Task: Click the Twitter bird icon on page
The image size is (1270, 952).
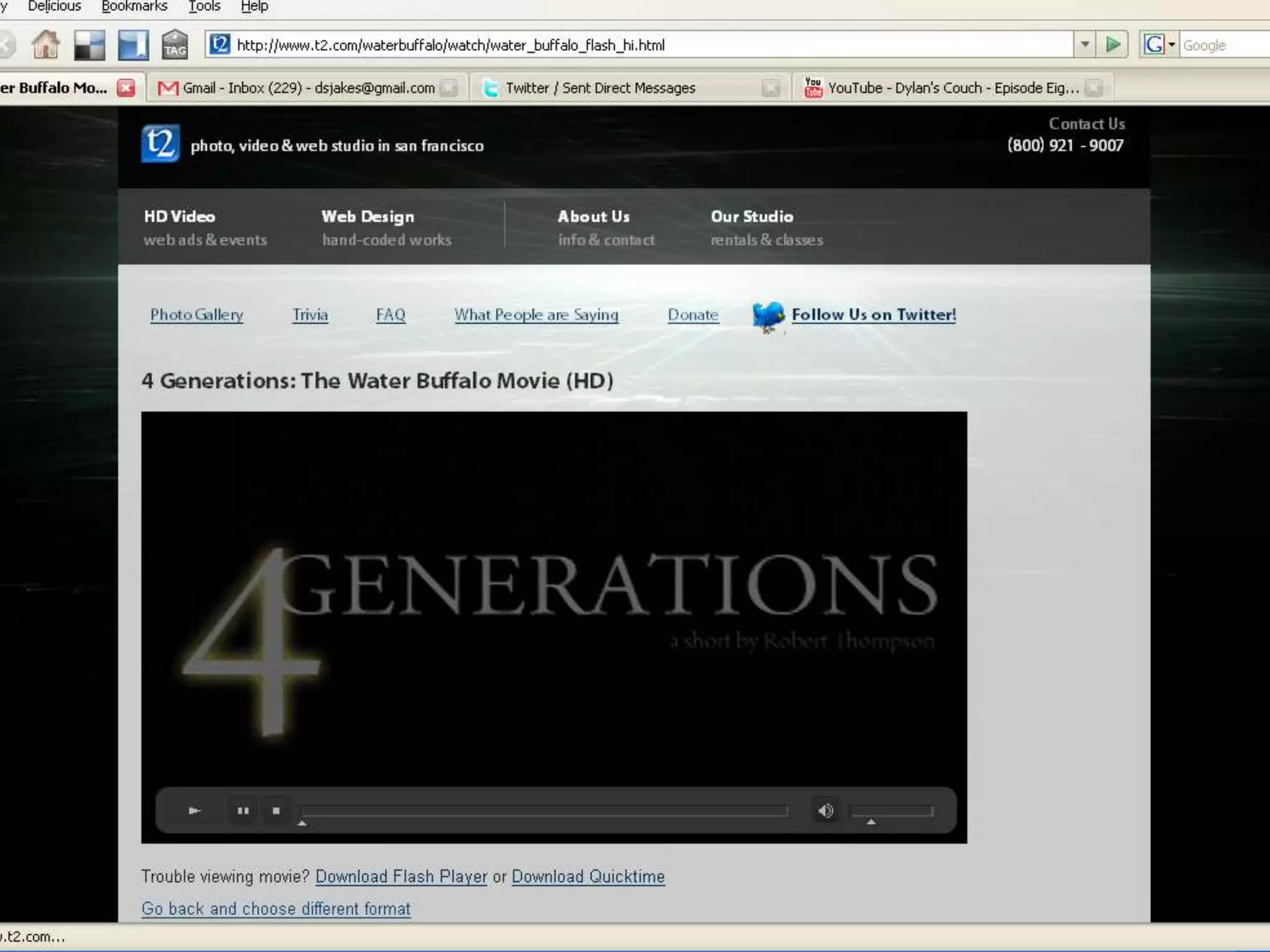Action: (x=768, y=315)
